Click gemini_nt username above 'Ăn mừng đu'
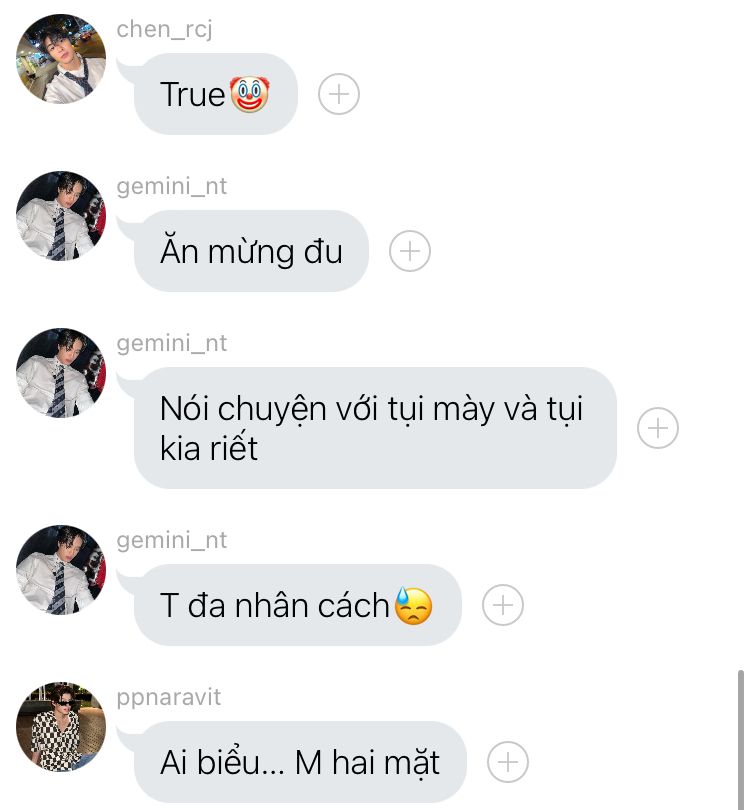 pos(171,186)
